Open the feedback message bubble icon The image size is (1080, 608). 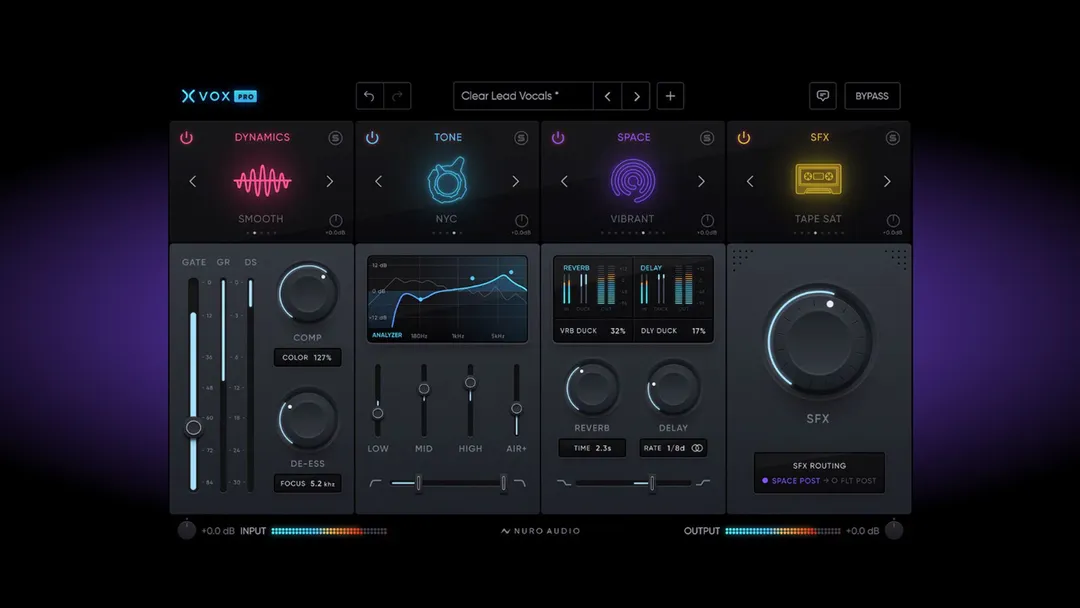pyautogui.click(x=822, y=95)
